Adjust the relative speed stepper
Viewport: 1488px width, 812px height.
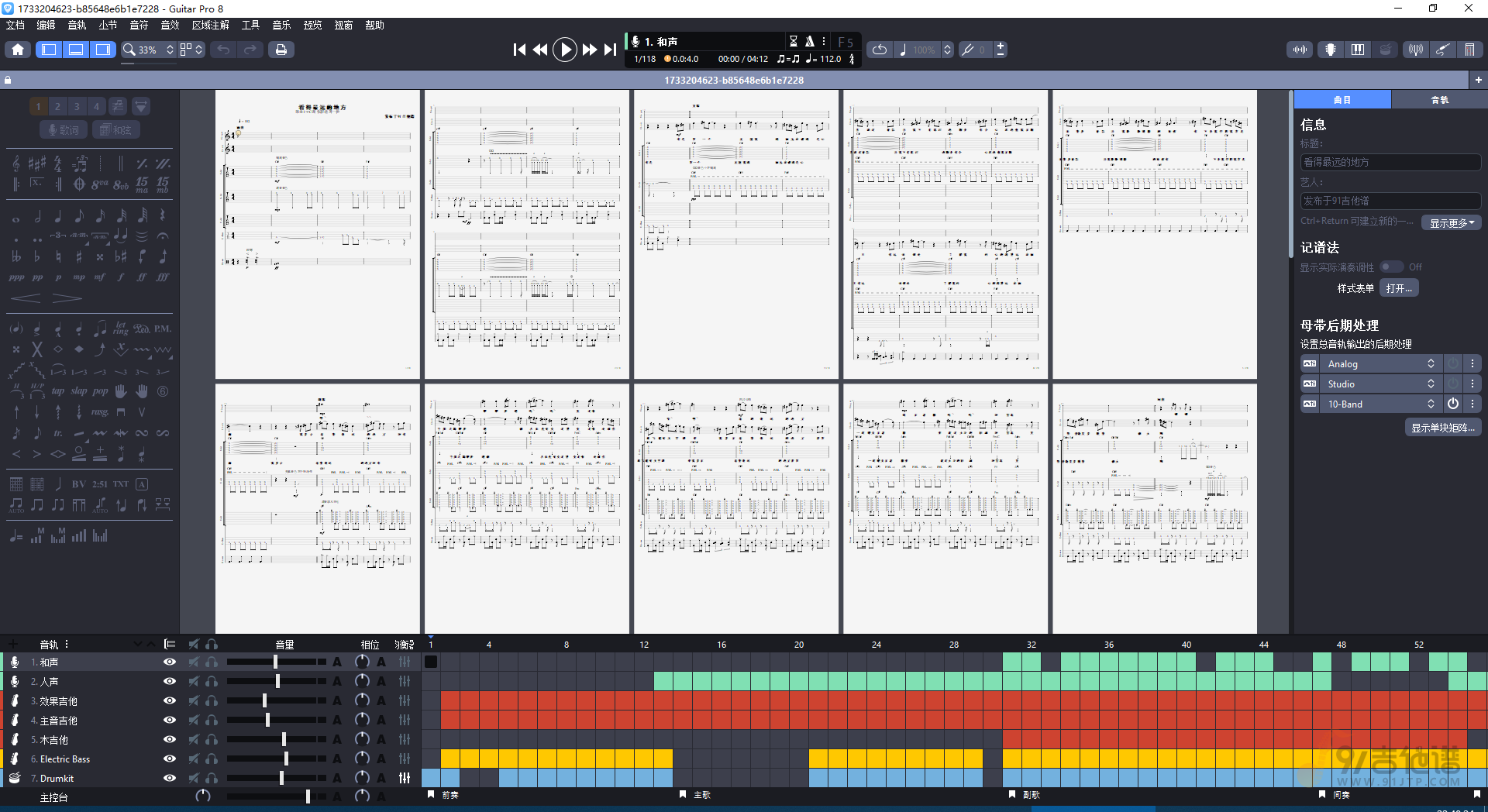coord(947,50)
